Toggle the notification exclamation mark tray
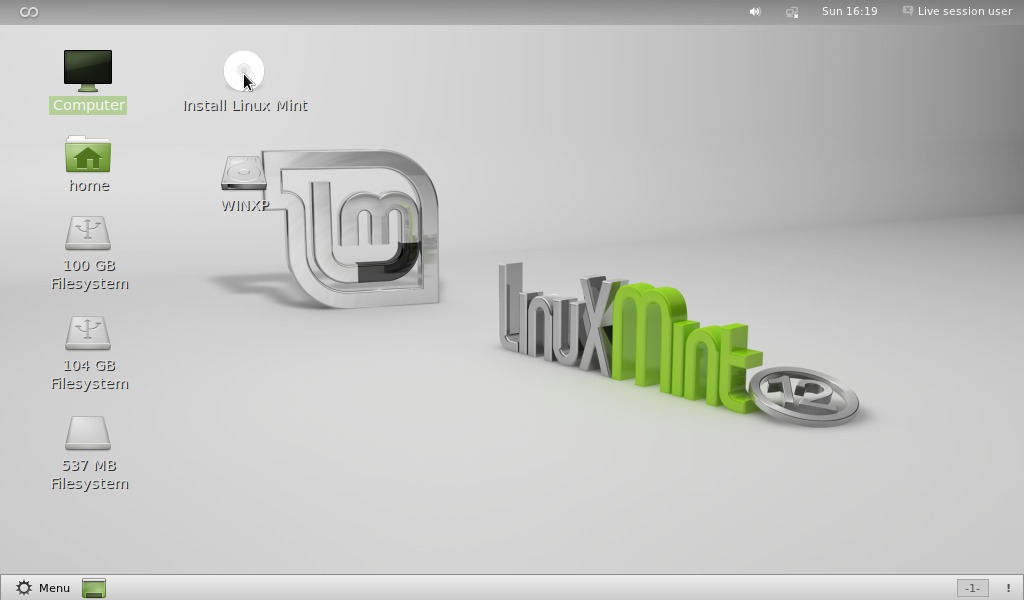This screenshot has height=600, width=1024. click(x=1008, y=588)
